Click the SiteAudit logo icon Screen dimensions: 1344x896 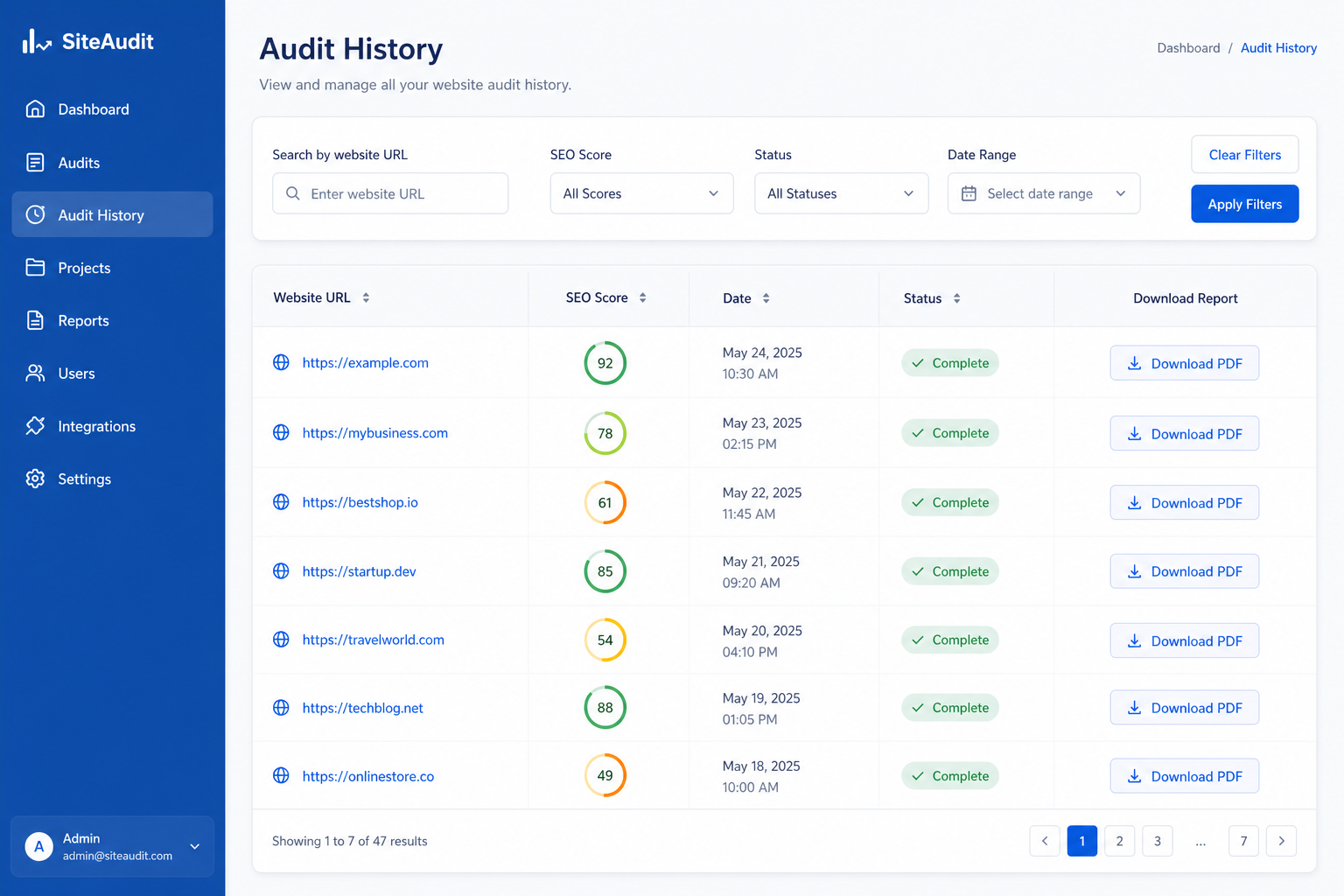pyautogui.click(x=37, y=41)
